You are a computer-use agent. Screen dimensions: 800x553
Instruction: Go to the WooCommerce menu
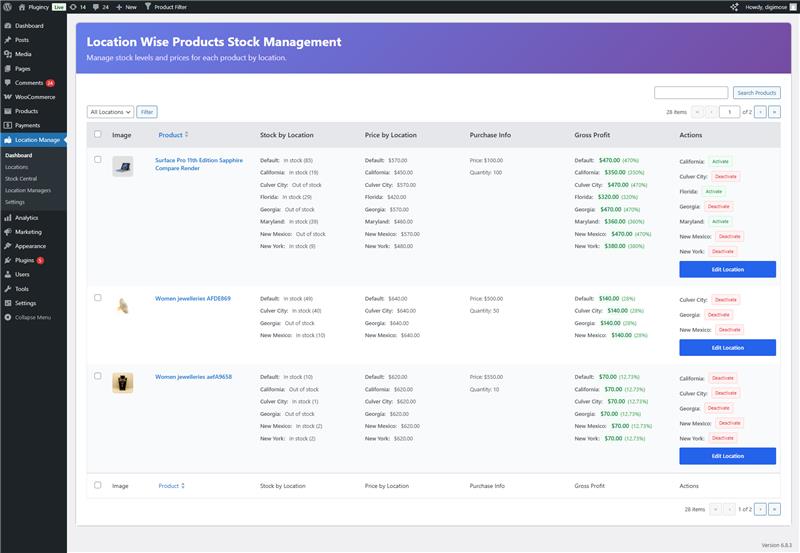pos(34,97)
